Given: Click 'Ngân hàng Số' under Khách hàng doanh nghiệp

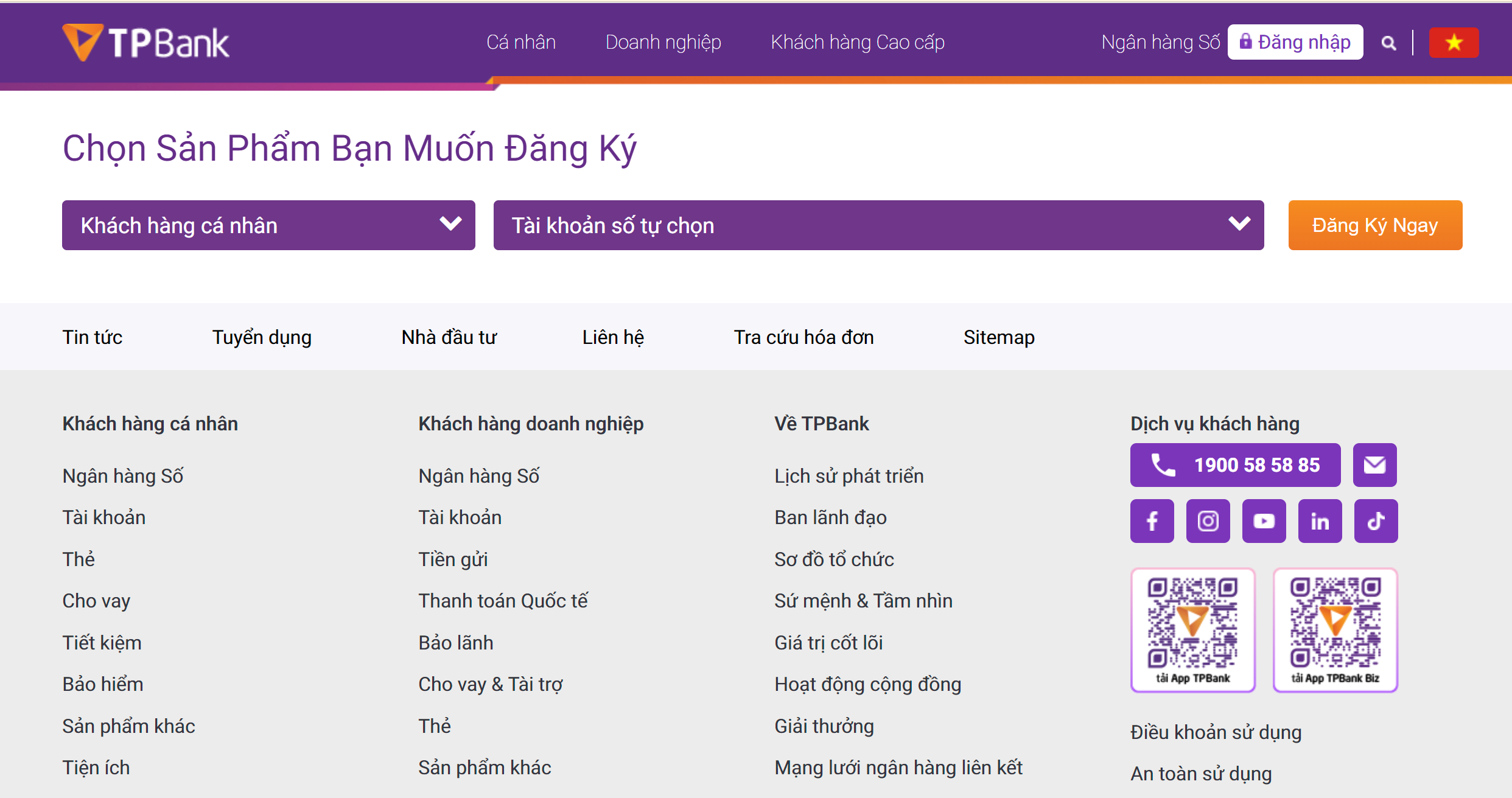Looking at the screenshot, I should [479, 476].
